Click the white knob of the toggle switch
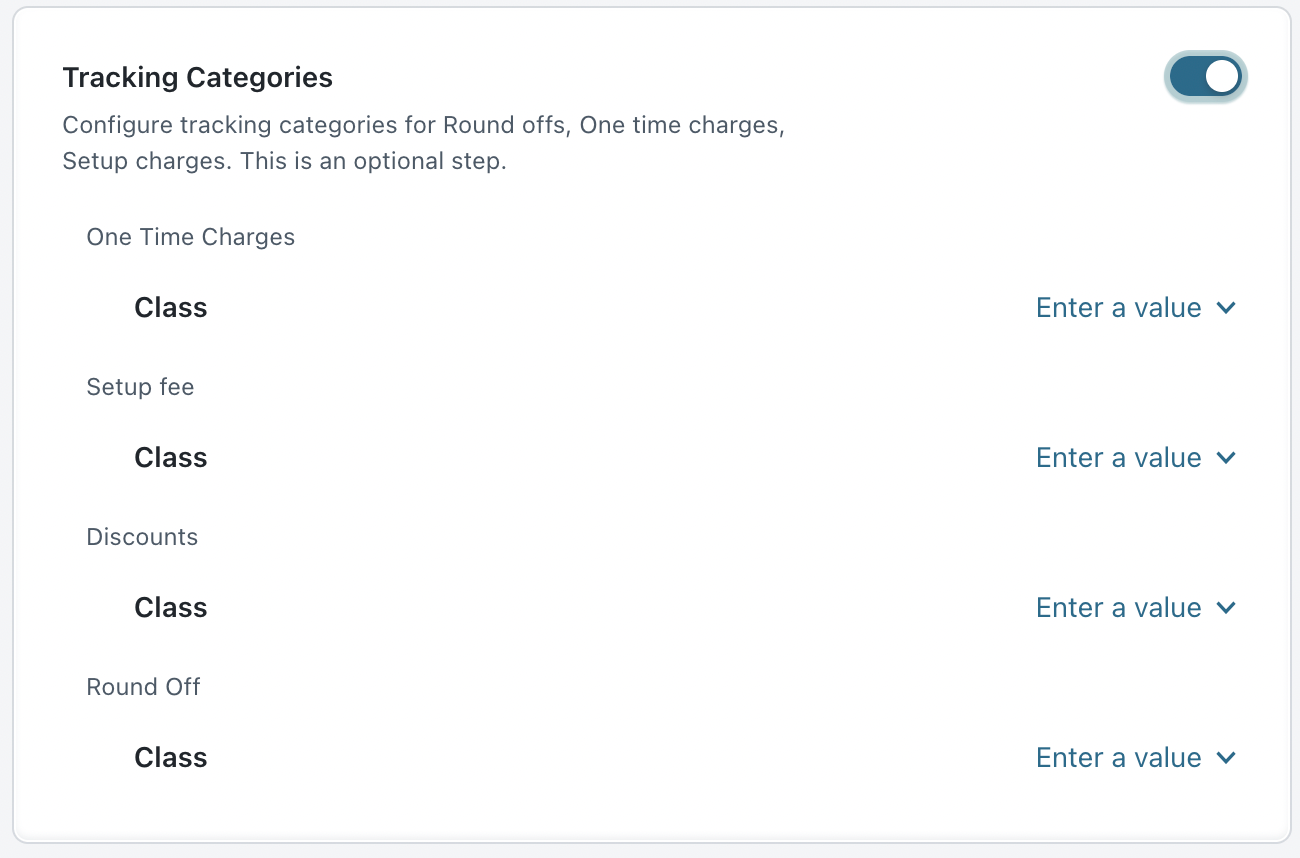Screen dimensions: 1300x858 point(1222,77)
